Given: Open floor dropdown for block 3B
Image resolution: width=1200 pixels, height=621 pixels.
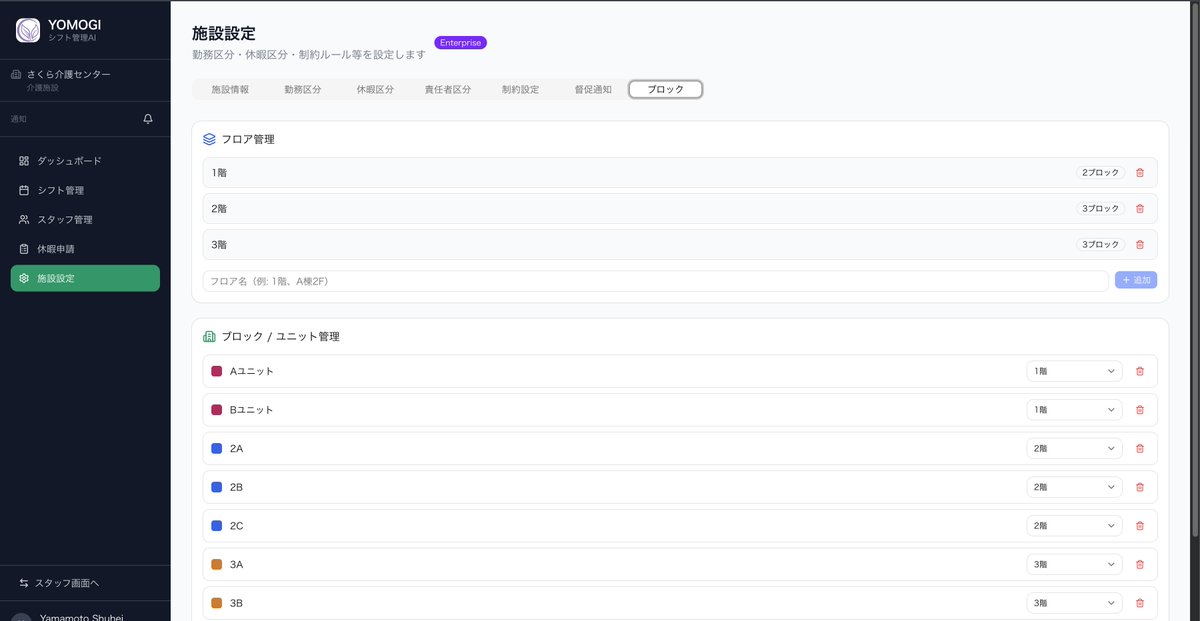Looking at the screenshot, I should [x=1075, y=603].
